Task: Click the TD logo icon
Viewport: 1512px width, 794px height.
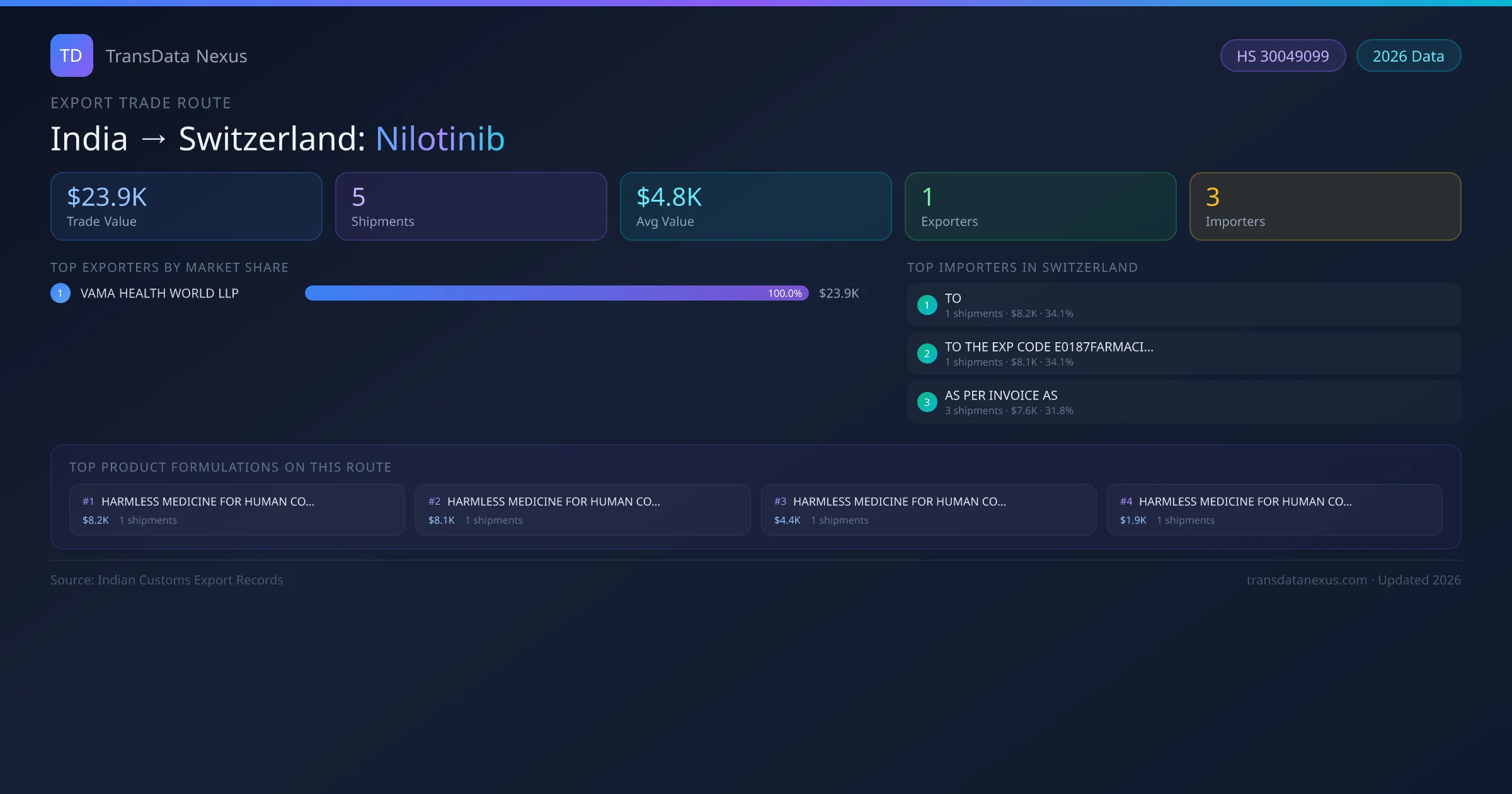Action: click(71, 55)
